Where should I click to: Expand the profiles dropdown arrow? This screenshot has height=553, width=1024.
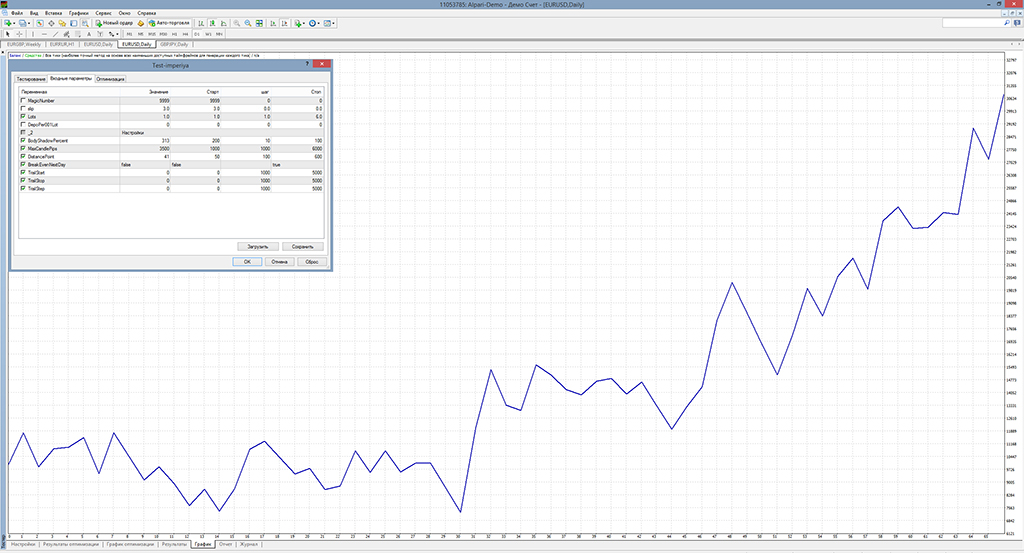pyautogui.click(x=29, y=23)
